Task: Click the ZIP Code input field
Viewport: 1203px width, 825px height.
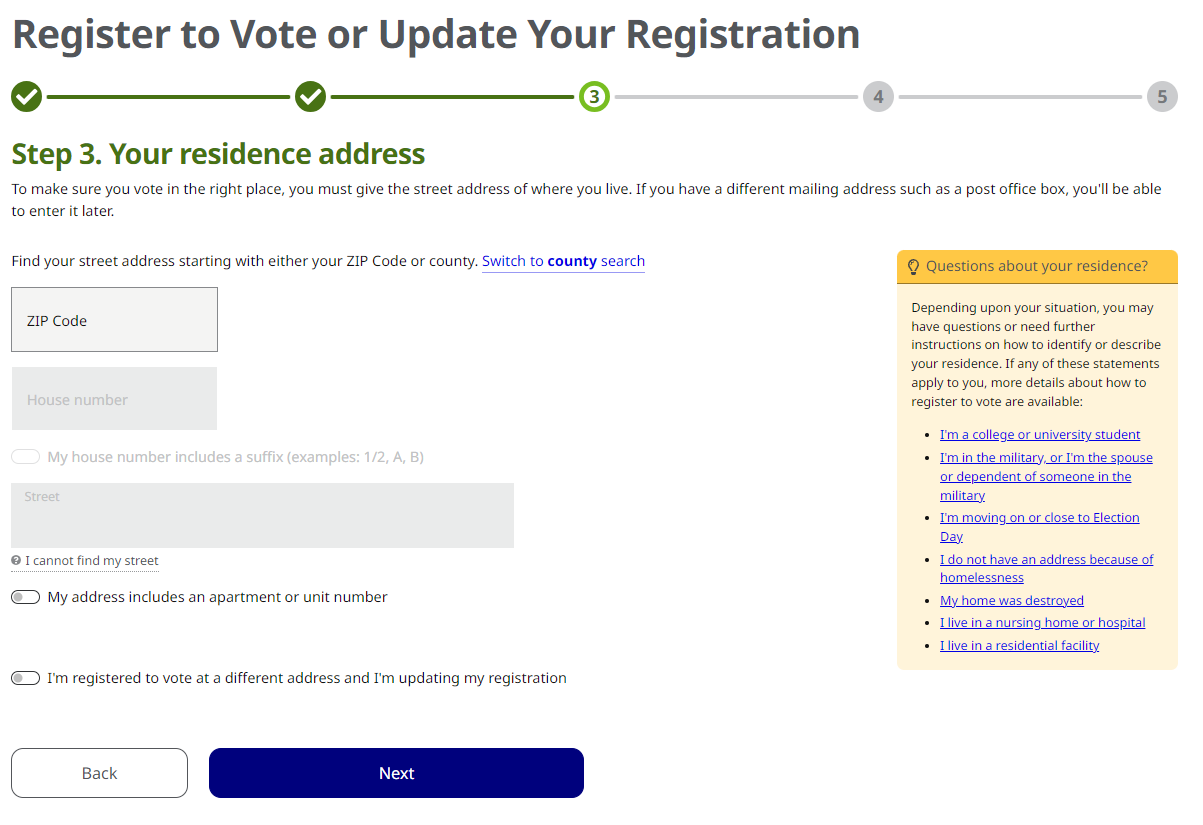Action: [x=114, y=320]
